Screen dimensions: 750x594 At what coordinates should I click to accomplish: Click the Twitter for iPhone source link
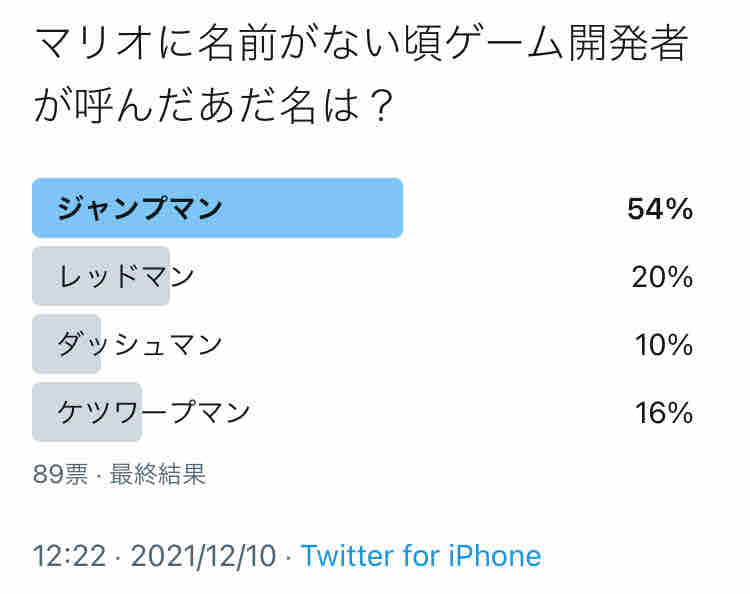[421, 556]
